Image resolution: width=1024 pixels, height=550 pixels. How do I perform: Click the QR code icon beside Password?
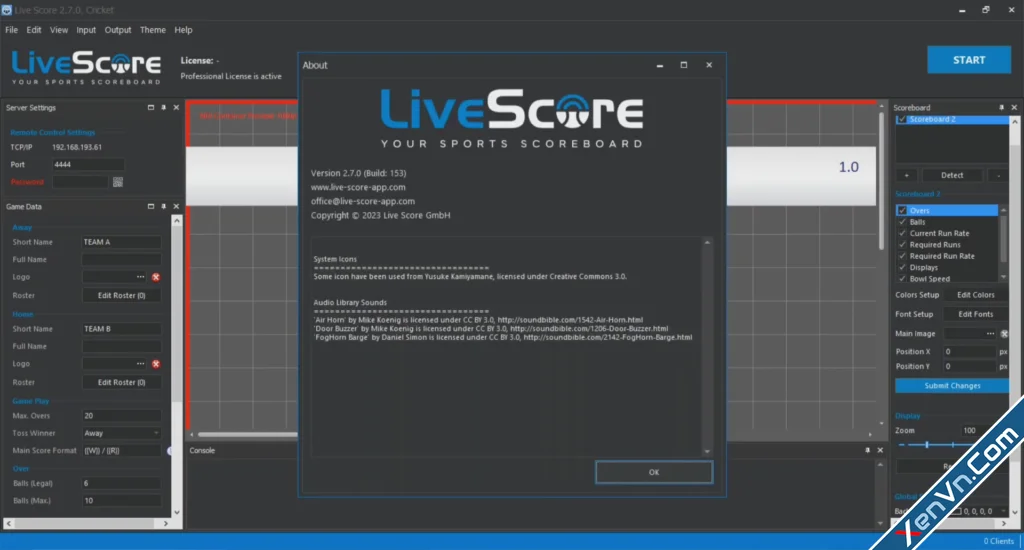click(x=118, y=182)
